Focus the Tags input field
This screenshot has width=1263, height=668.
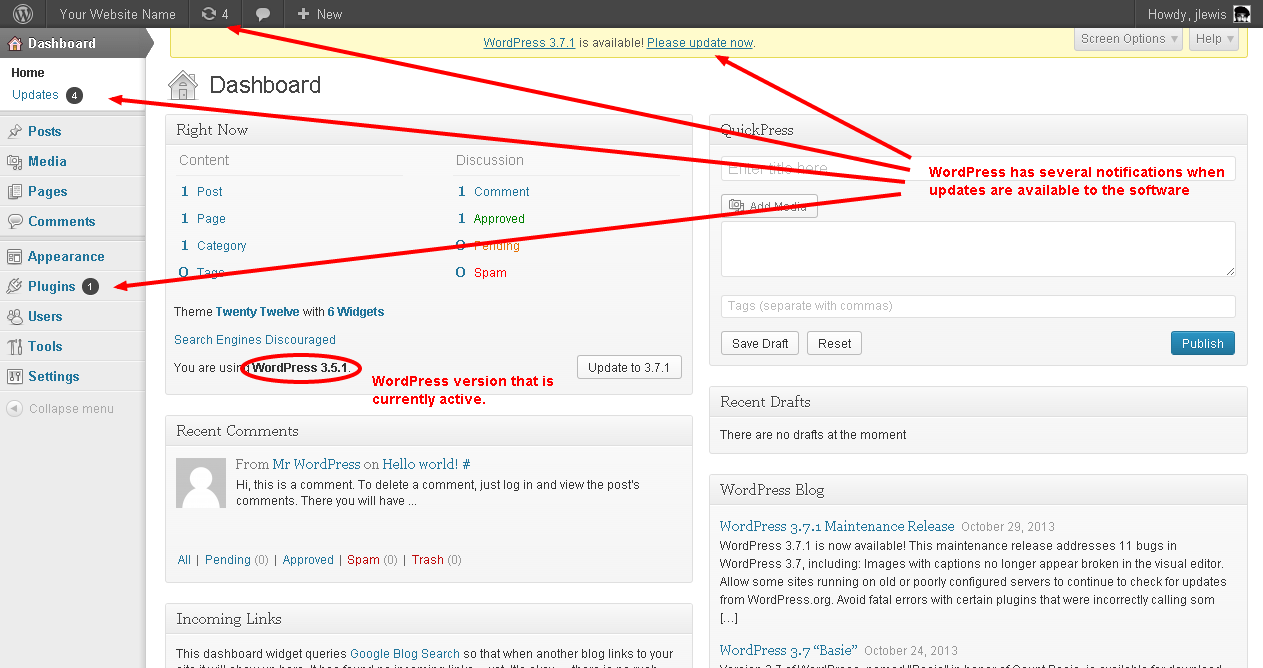pos(978,306)
